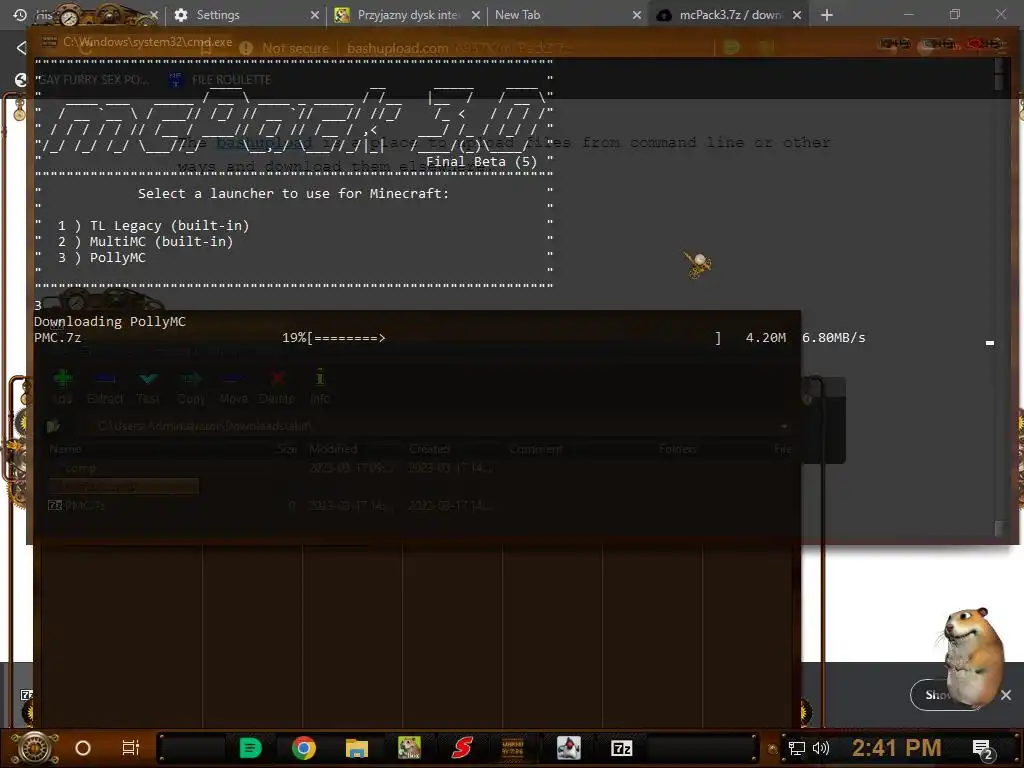Click the hamster app icon on the taskbar

tap(409, 748)
